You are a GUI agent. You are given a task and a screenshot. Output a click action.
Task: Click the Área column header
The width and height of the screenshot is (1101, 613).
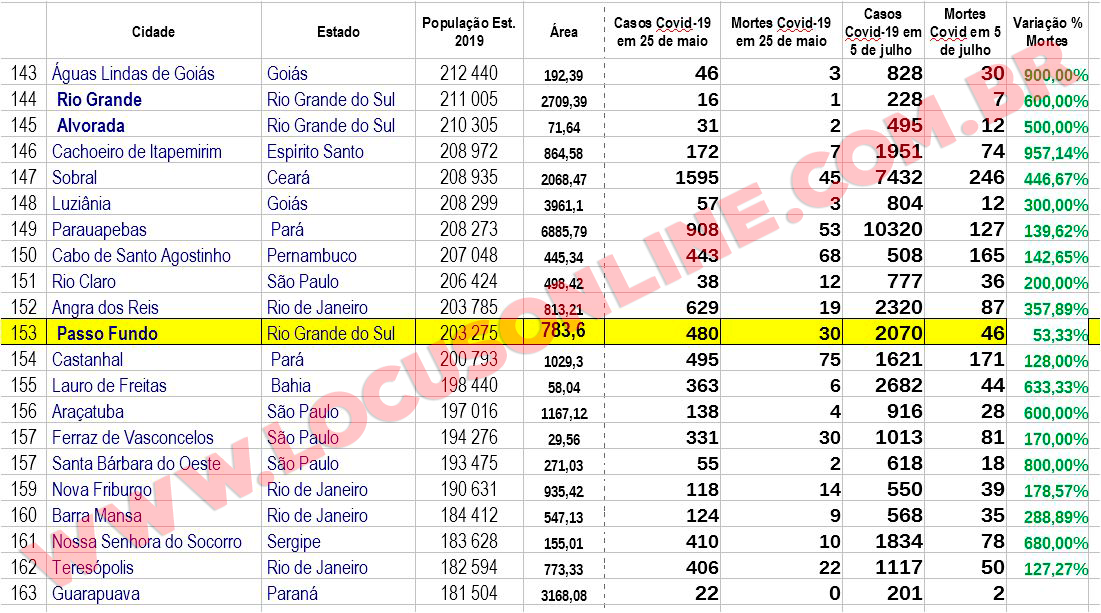(564, 32)
